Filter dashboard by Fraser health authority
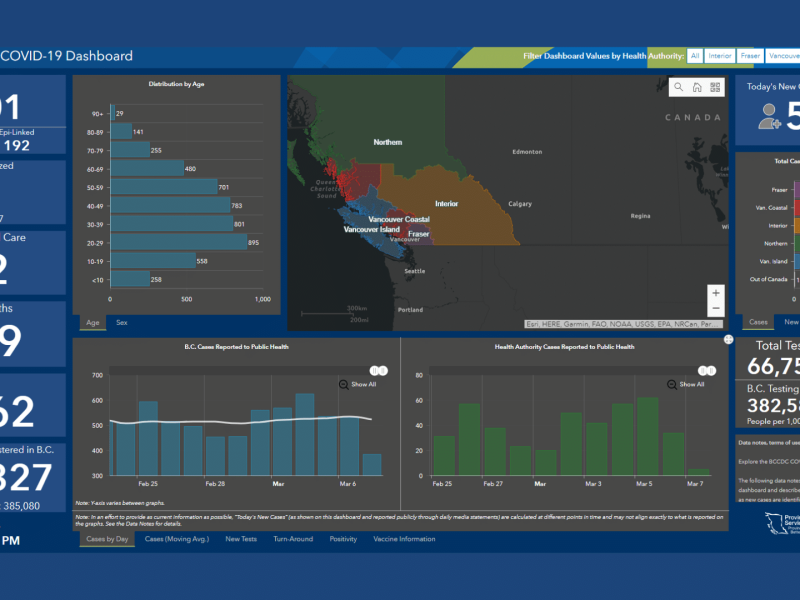 click(751, 56)
